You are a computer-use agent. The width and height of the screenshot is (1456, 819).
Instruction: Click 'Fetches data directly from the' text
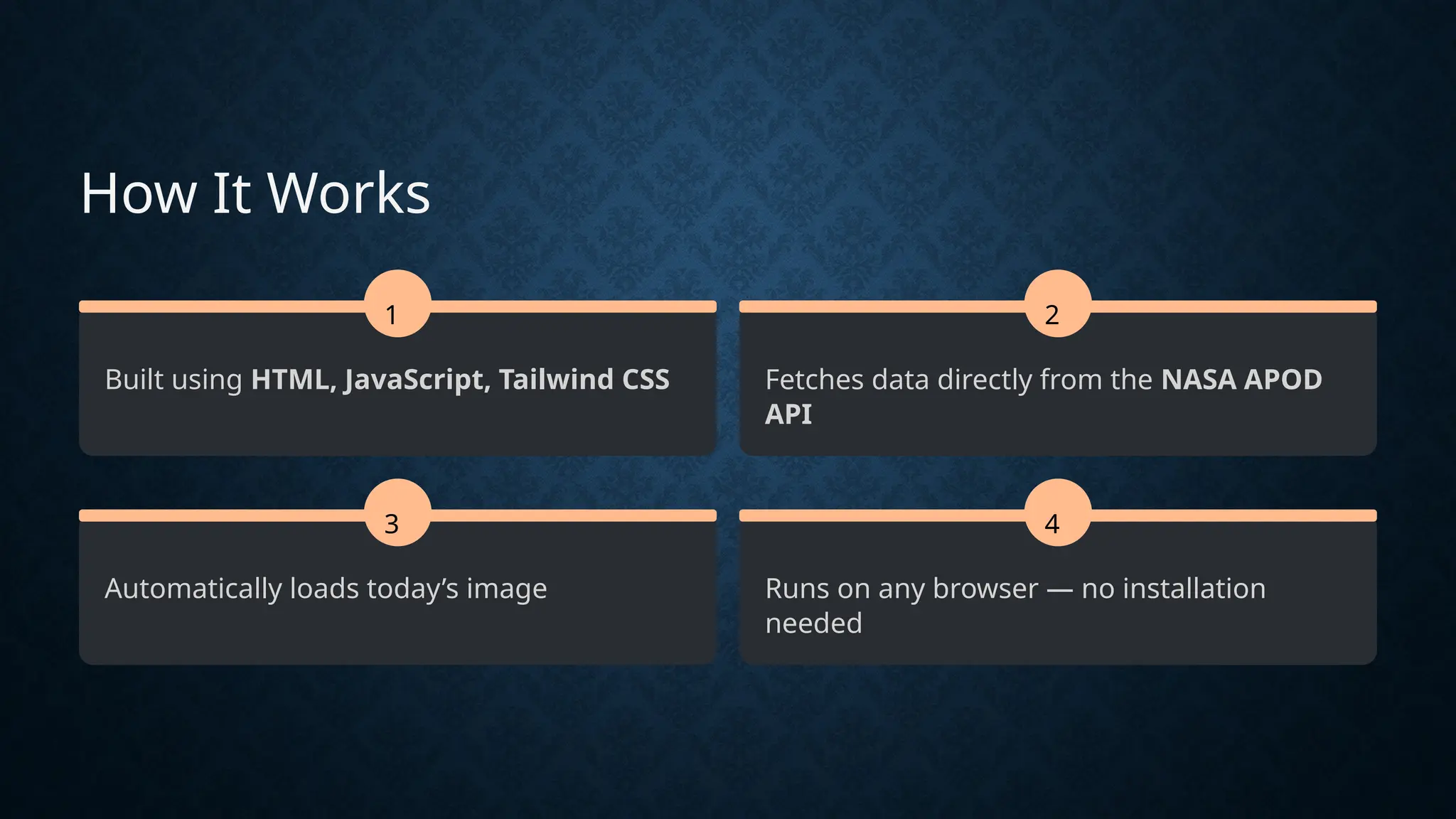(958, 380)
